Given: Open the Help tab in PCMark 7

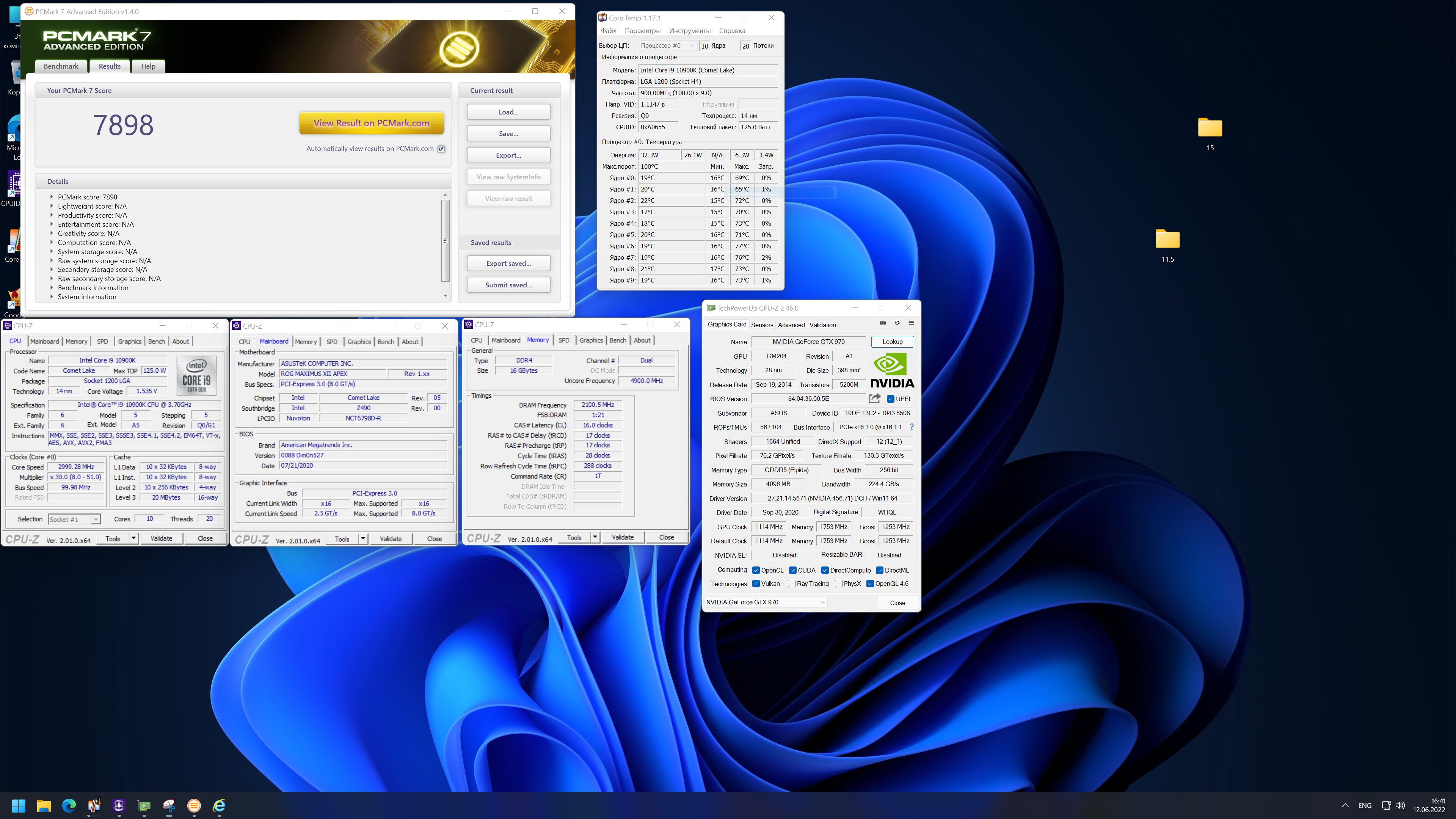Looking at the screenshot, I should pyautogui.click(x=148, y=66).
